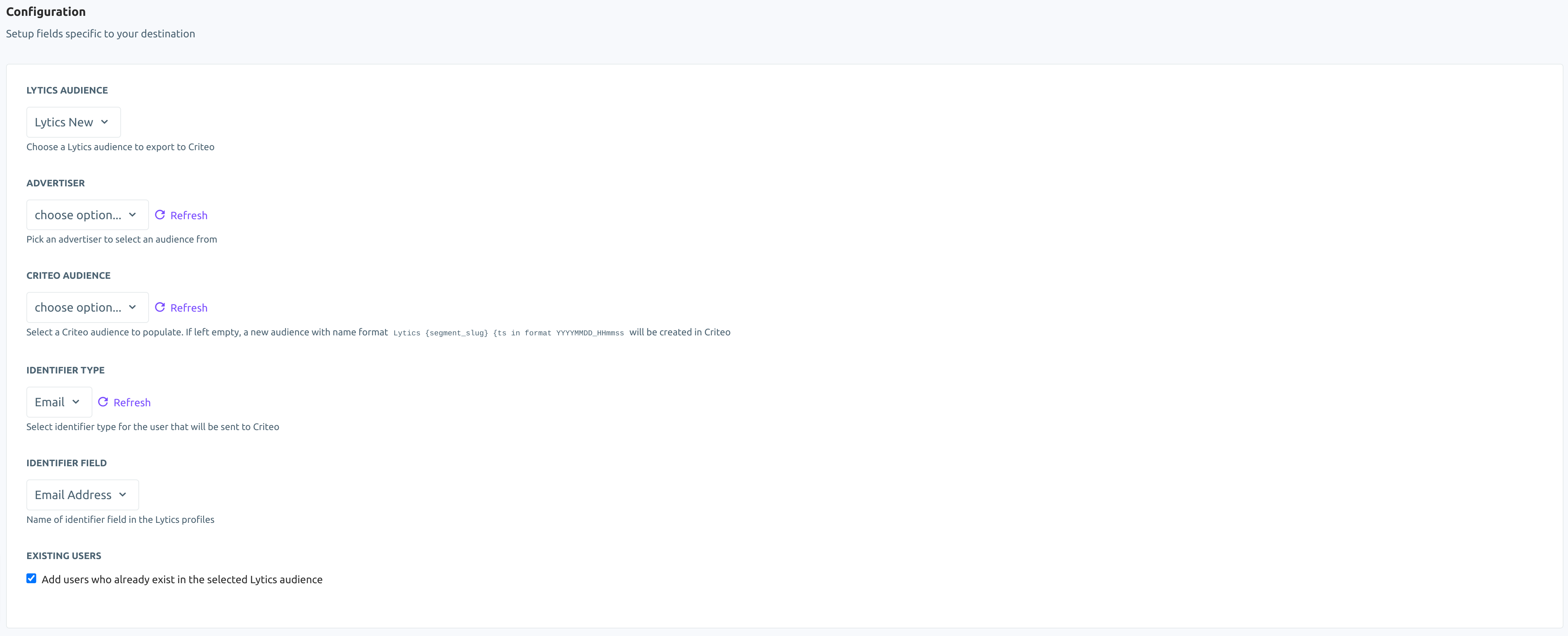
Task: Click the EXISTING USERS label
Action: click(x=64, y=556)
